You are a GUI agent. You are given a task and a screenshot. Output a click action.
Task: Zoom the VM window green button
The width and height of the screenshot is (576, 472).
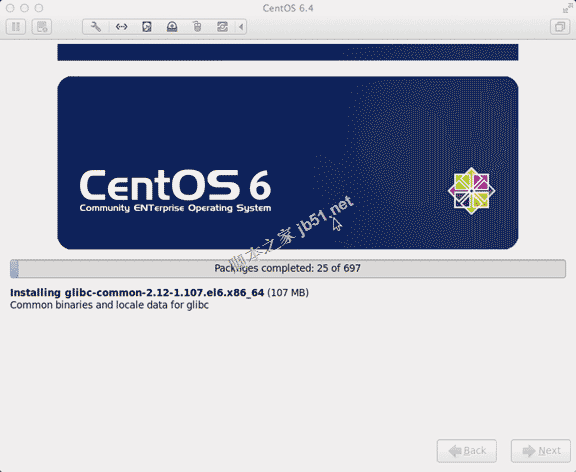click(x=39, y=8)
